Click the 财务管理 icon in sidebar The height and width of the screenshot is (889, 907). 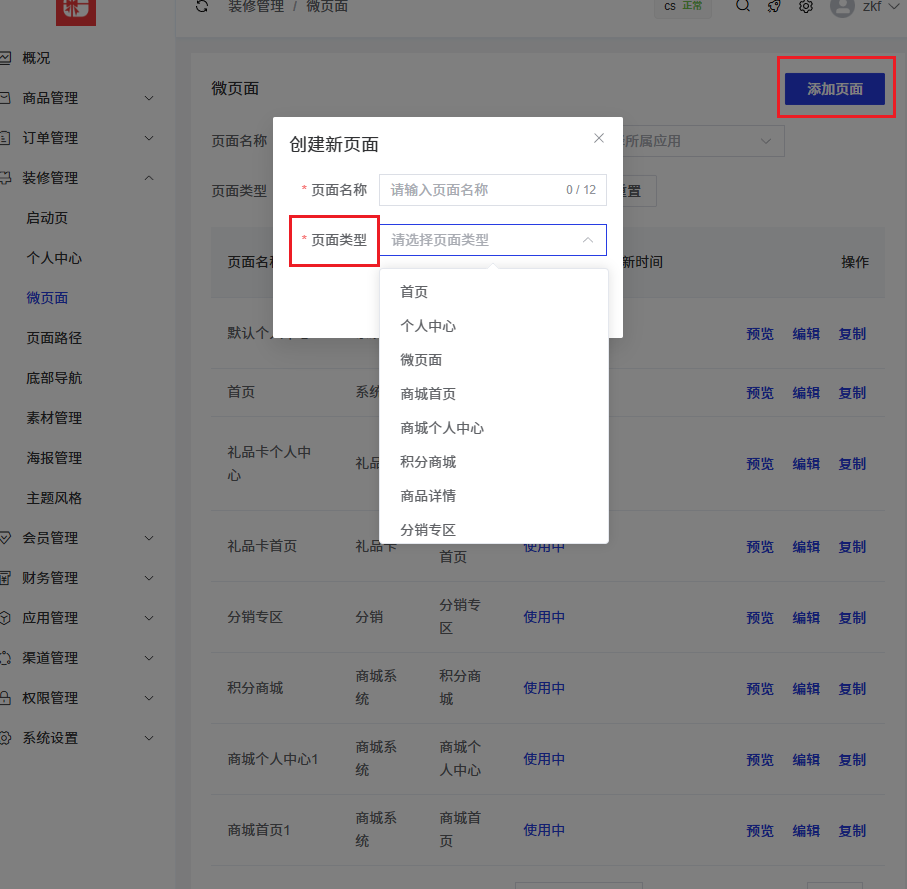[6, 578]
